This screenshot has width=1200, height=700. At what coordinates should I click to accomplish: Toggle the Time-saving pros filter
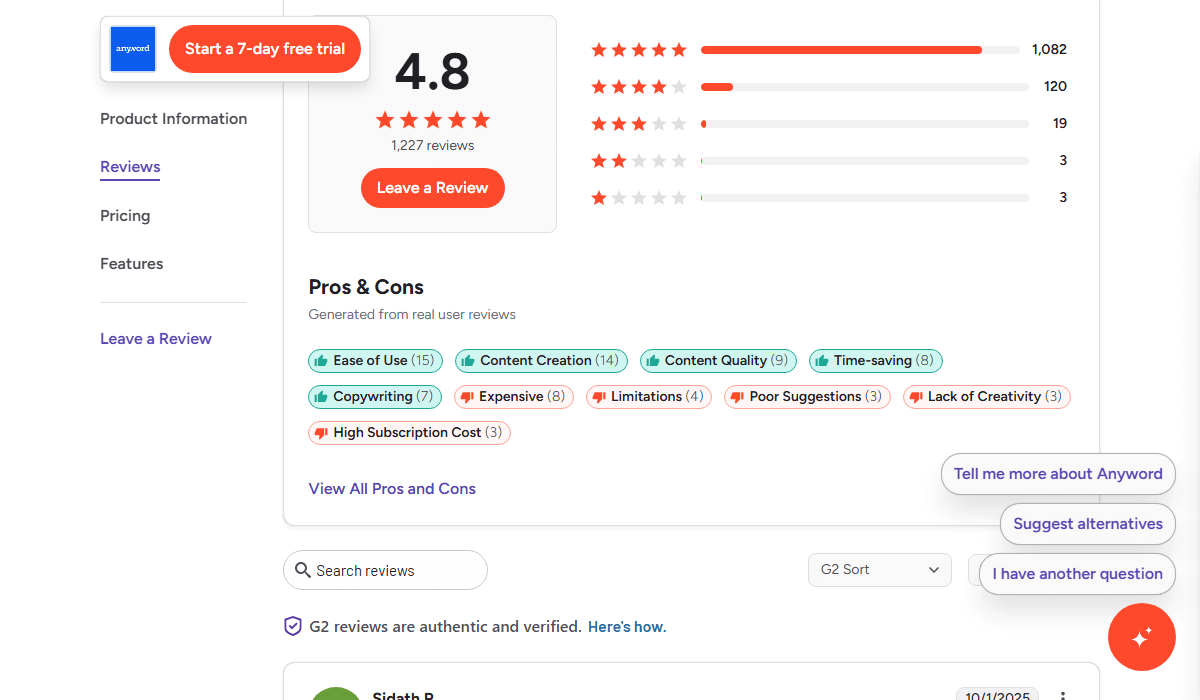876,360
